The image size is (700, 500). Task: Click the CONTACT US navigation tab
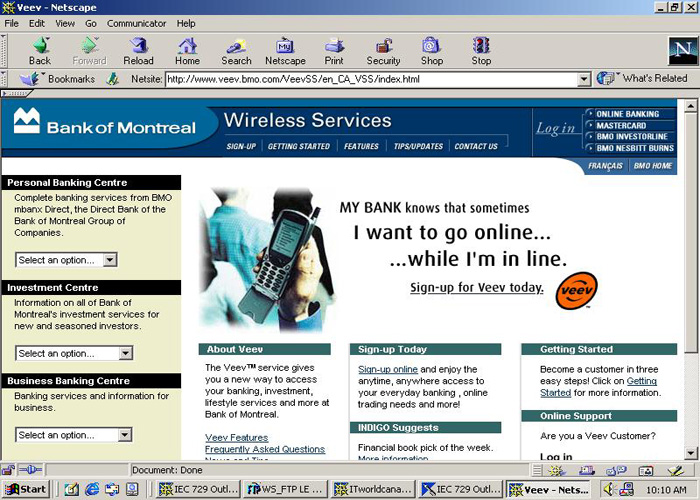[x=476, y=146]
